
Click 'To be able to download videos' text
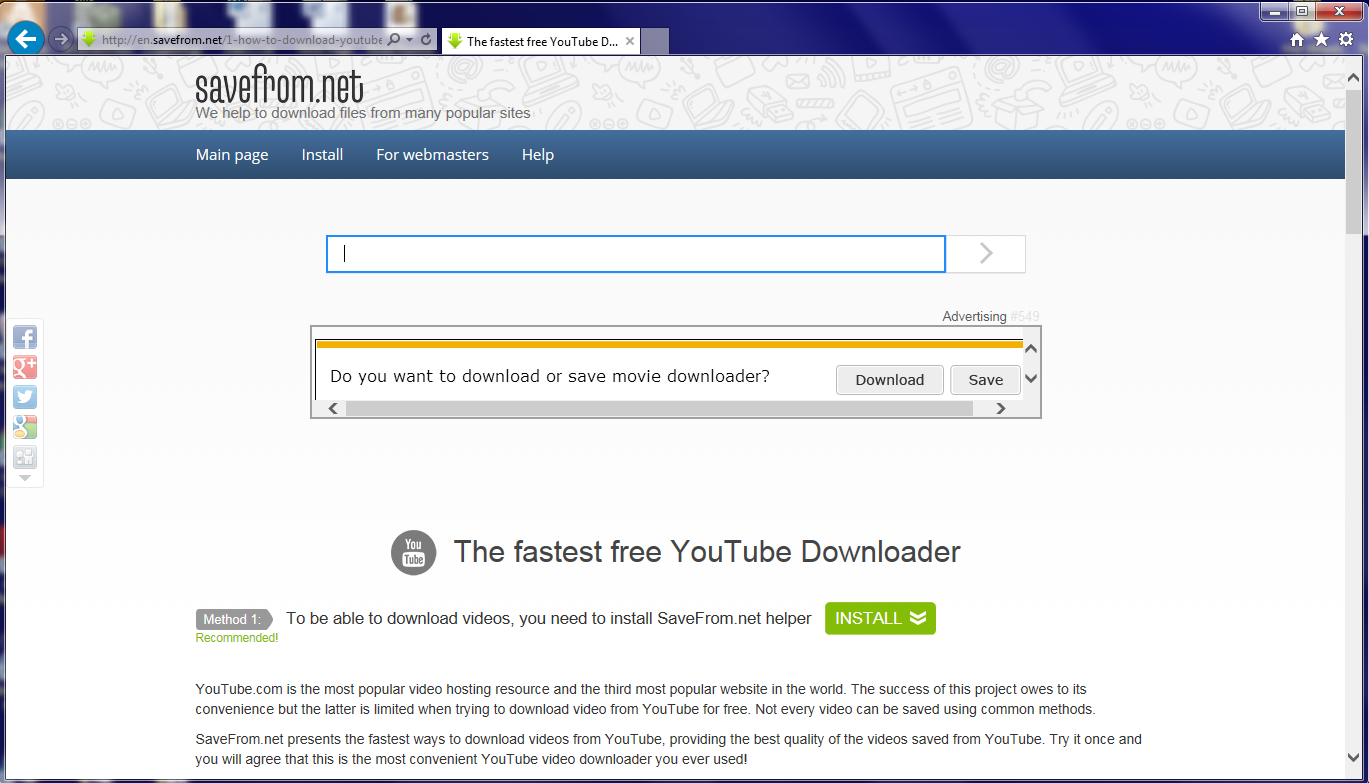point(549,619)
